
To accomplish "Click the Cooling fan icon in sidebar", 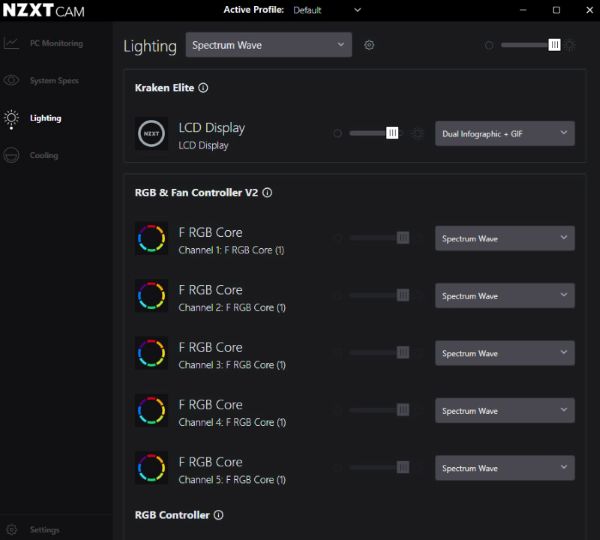I will (11, 155).
